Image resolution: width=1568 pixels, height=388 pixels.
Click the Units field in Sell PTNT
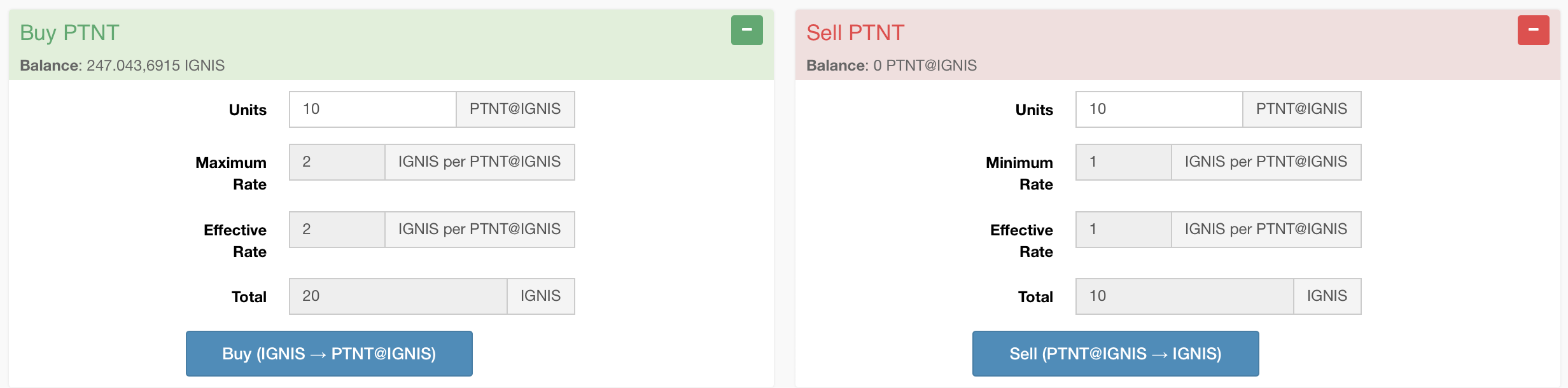(x=1159, y=109)
